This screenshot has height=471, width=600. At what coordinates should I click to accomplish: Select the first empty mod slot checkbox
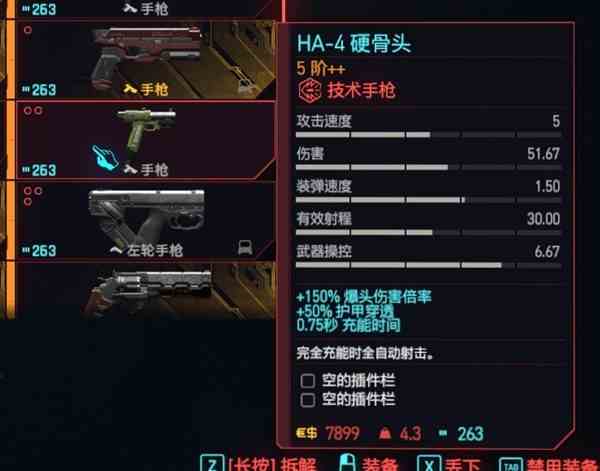(x=308, y=381)
